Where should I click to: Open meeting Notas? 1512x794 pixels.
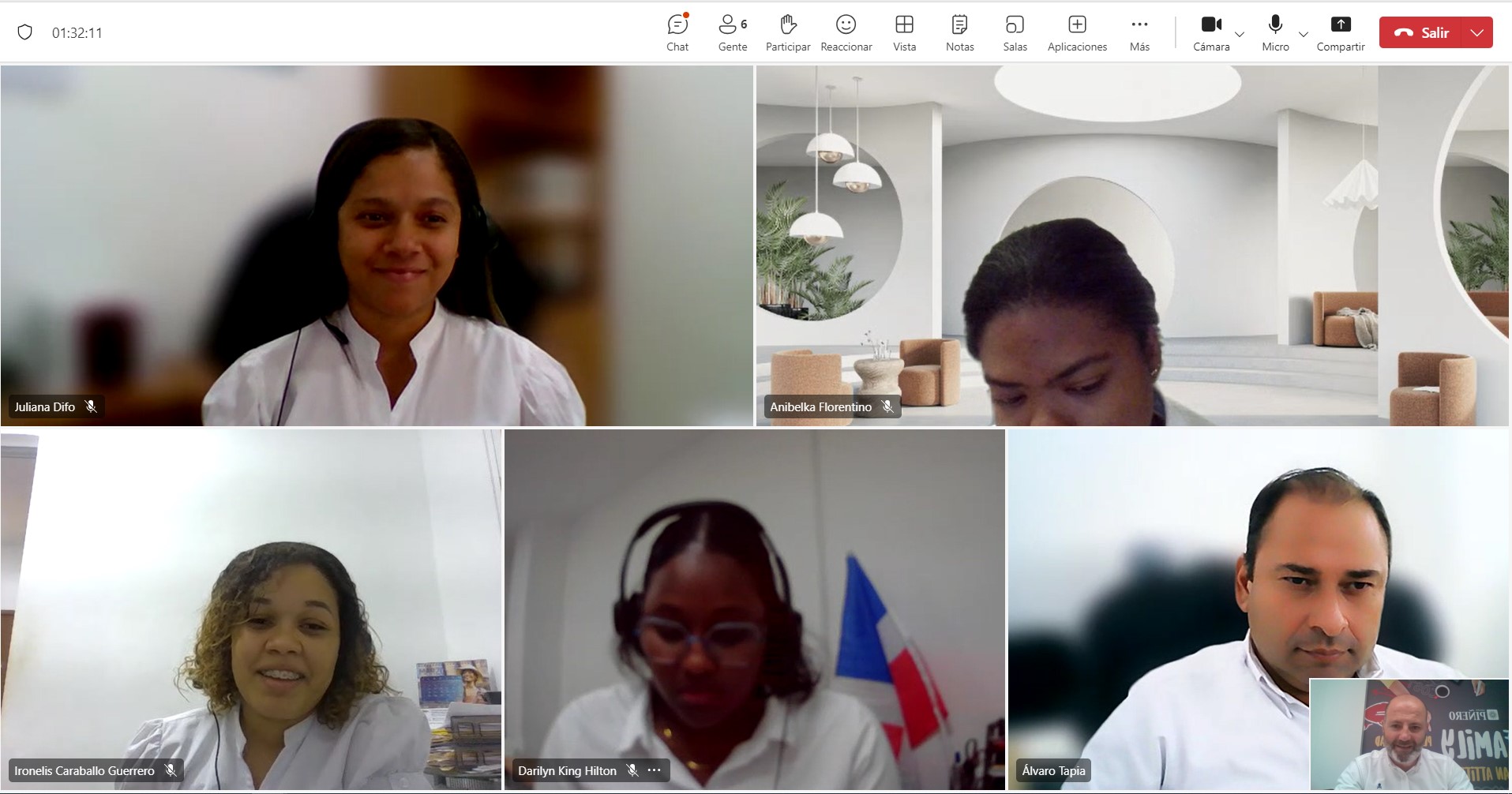click(959, 33)
